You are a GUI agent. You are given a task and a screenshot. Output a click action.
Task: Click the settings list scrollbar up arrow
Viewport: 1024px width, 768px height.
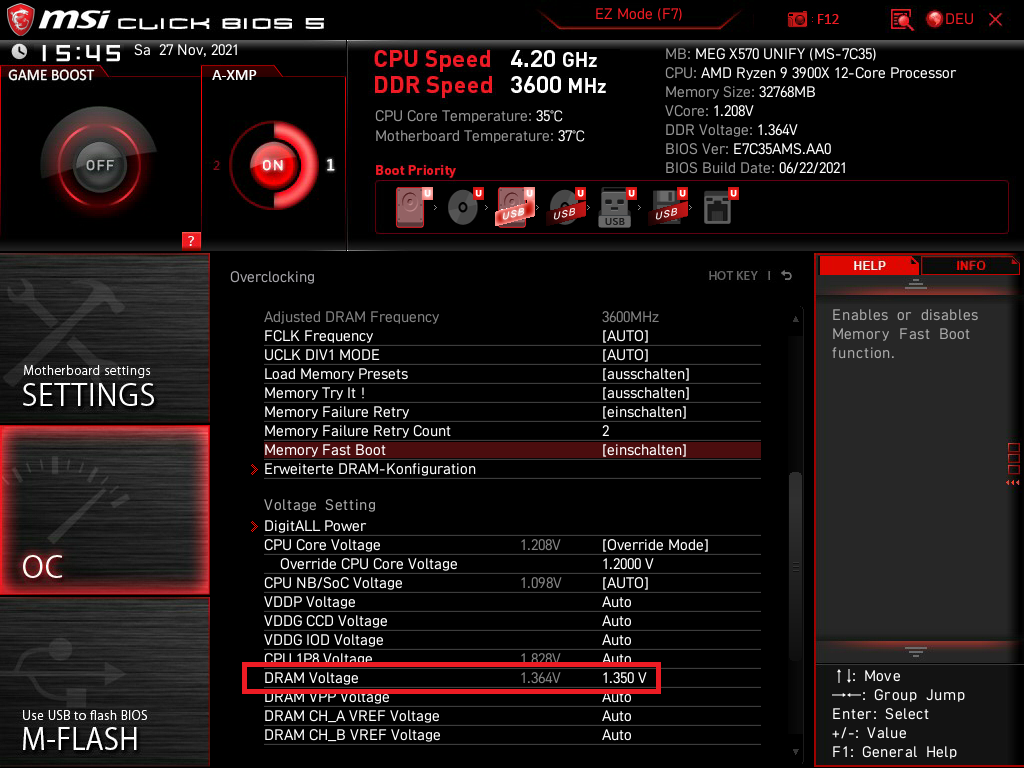[x=795, y=319]
